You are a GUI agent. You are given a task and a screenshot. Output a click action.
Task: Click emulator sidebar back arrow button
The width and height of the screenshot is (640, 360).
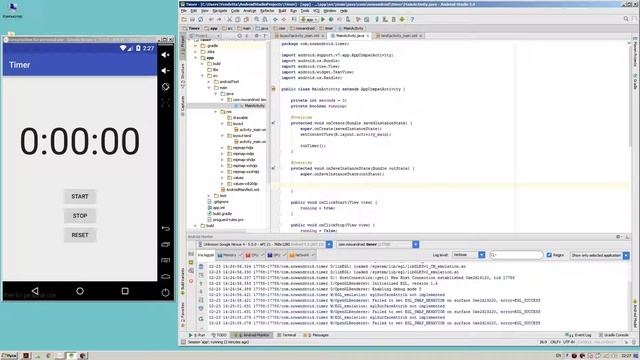pos(165,228)
